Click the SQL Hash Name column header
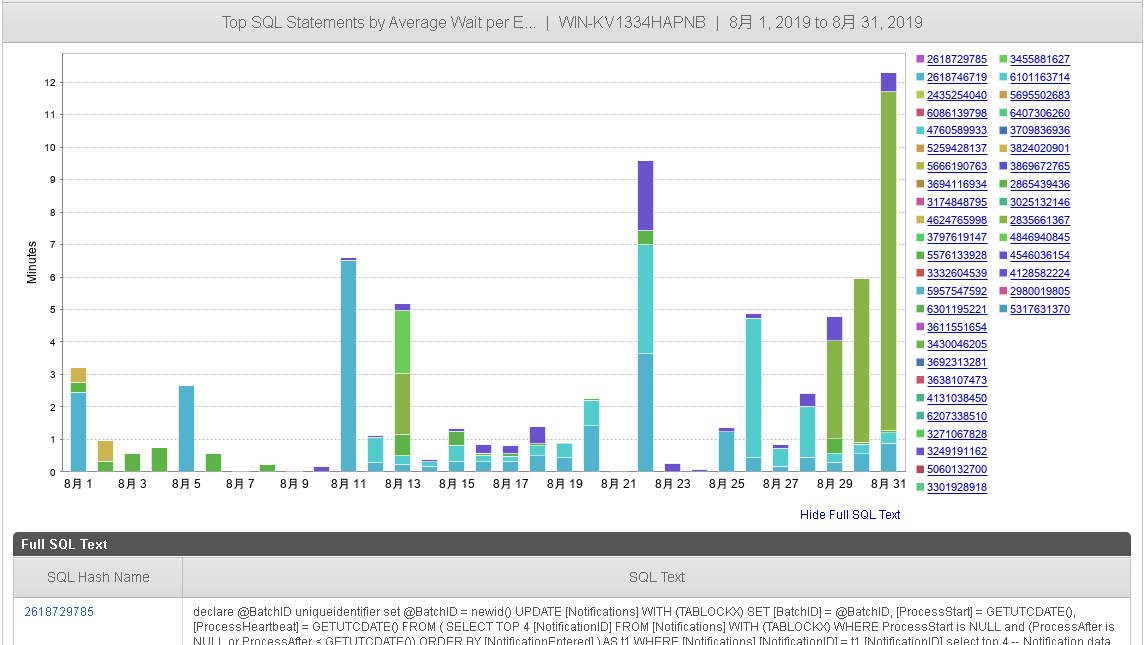This screenshot has height=645, width=1145. click(x=98, y=577)
